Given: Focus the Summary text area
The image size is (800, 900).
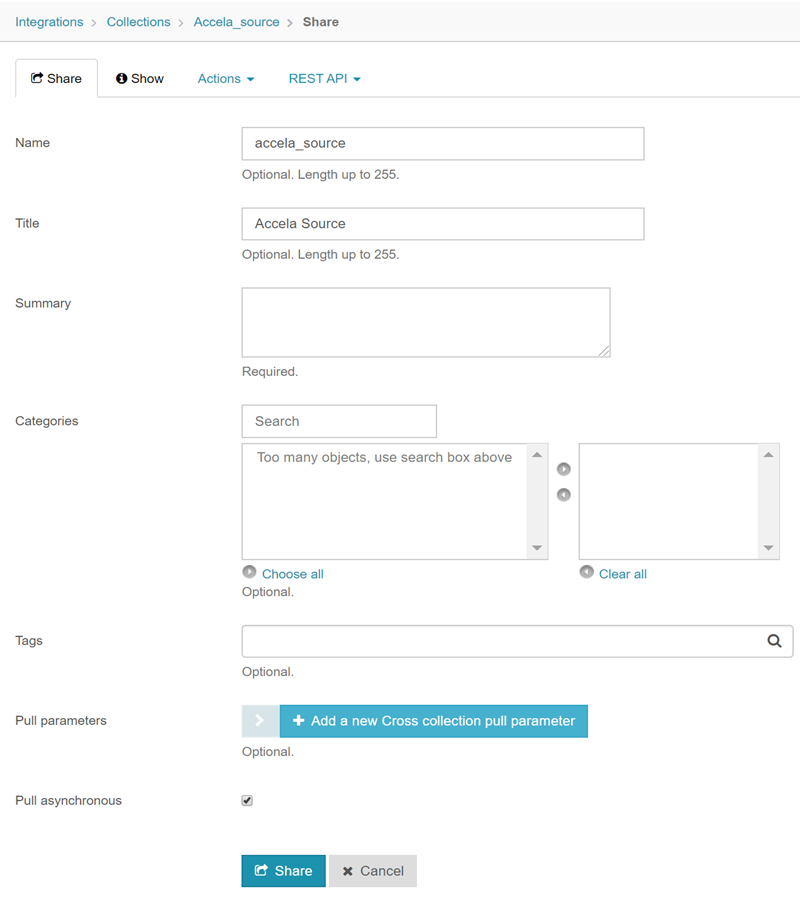Looking at the screenshot, I should [426, 322].
